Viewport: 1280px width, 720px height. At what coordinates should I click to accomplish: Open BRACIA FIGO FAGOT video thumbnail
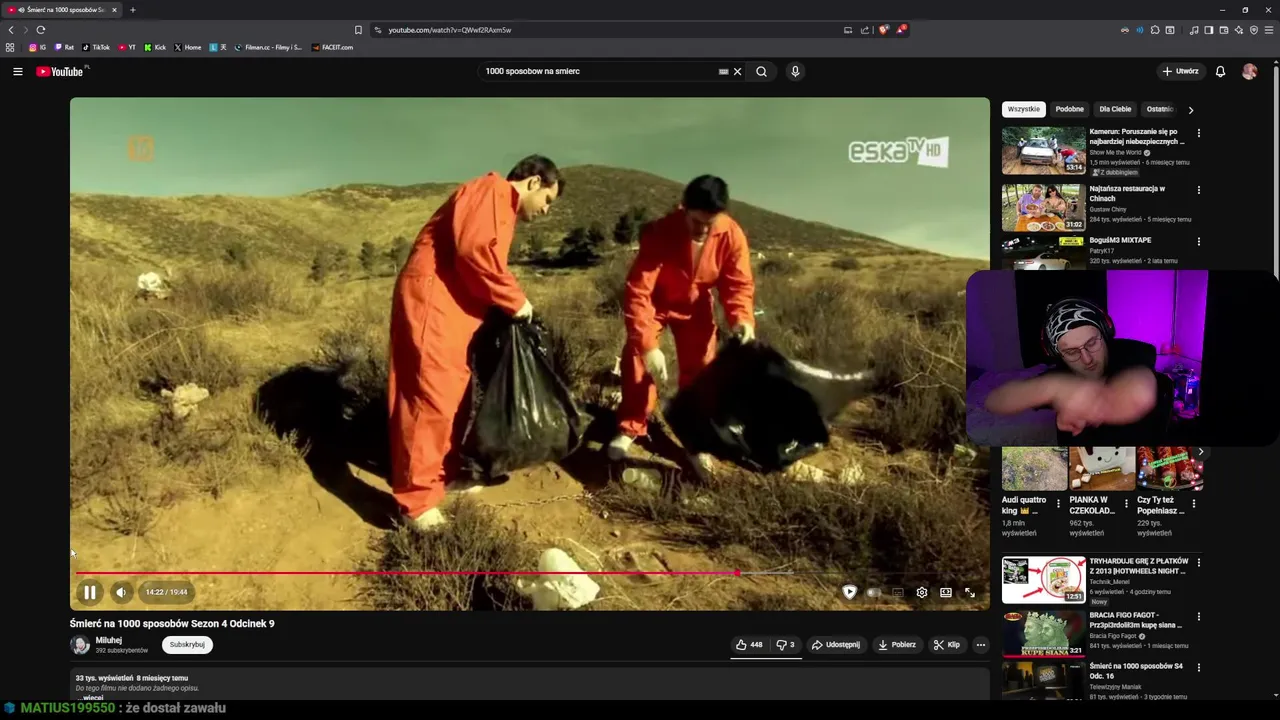[1043, 633]
